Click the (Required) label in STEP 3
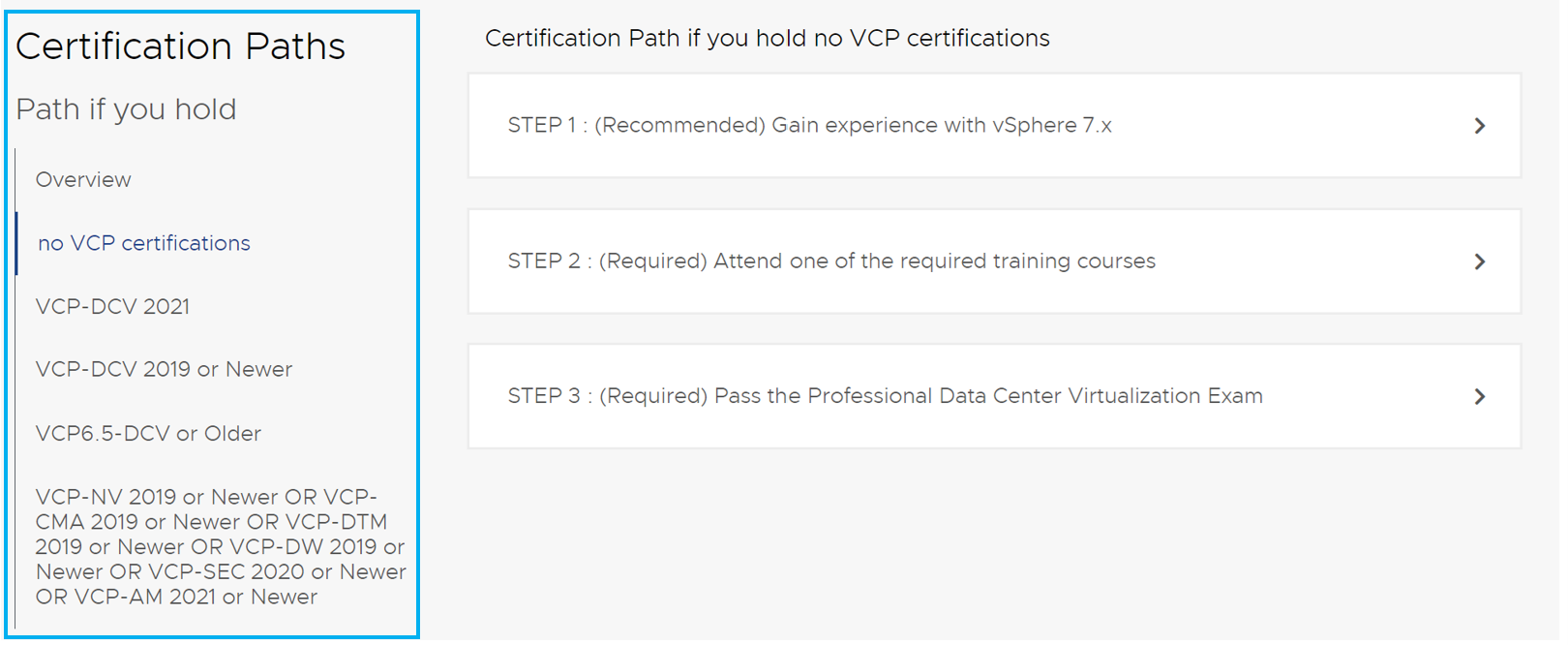Screen dimensions: 1568x645 [x=653, y=396]
